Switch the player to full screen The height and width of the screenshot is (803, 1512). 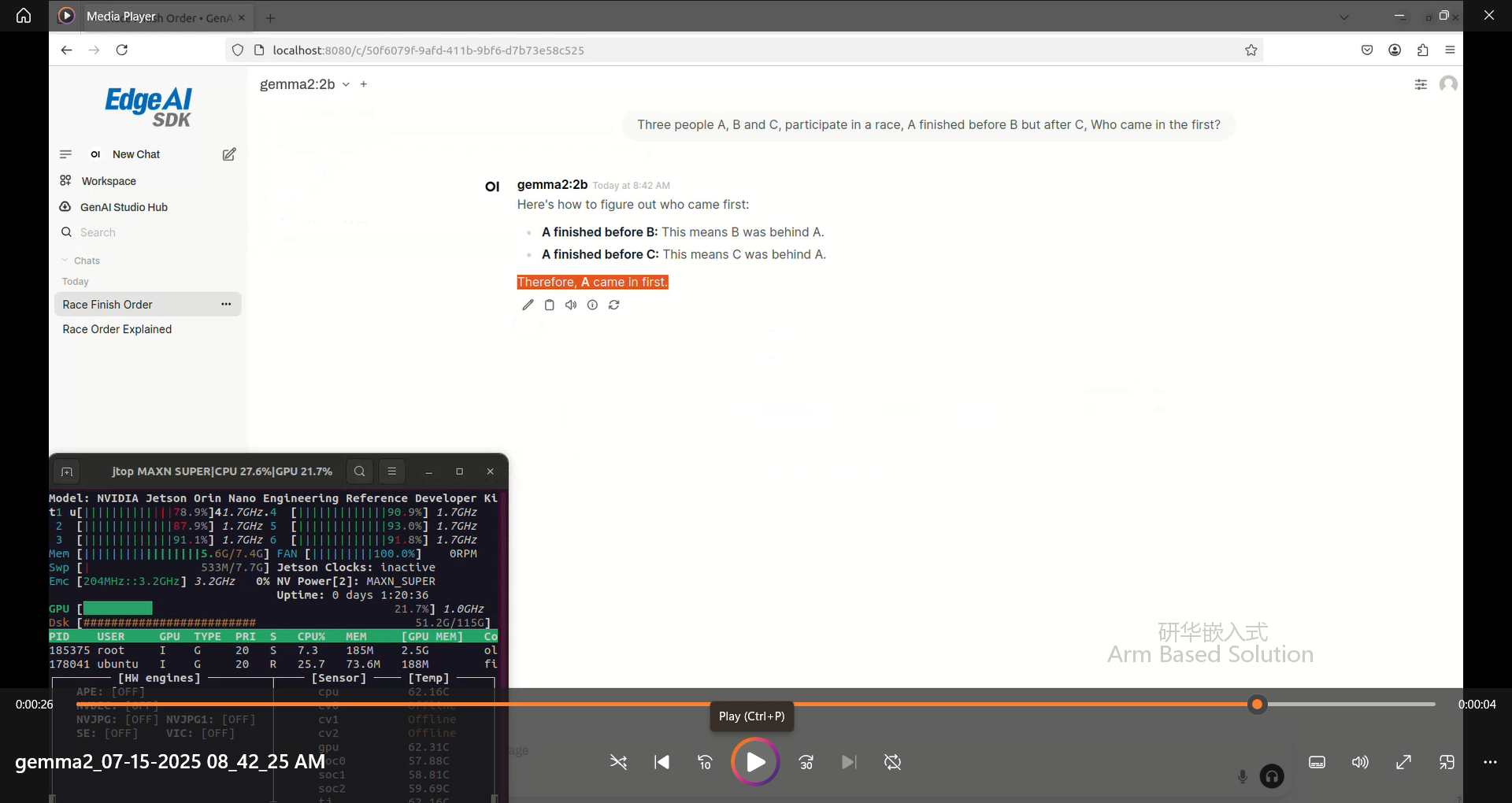point(1403,762)
